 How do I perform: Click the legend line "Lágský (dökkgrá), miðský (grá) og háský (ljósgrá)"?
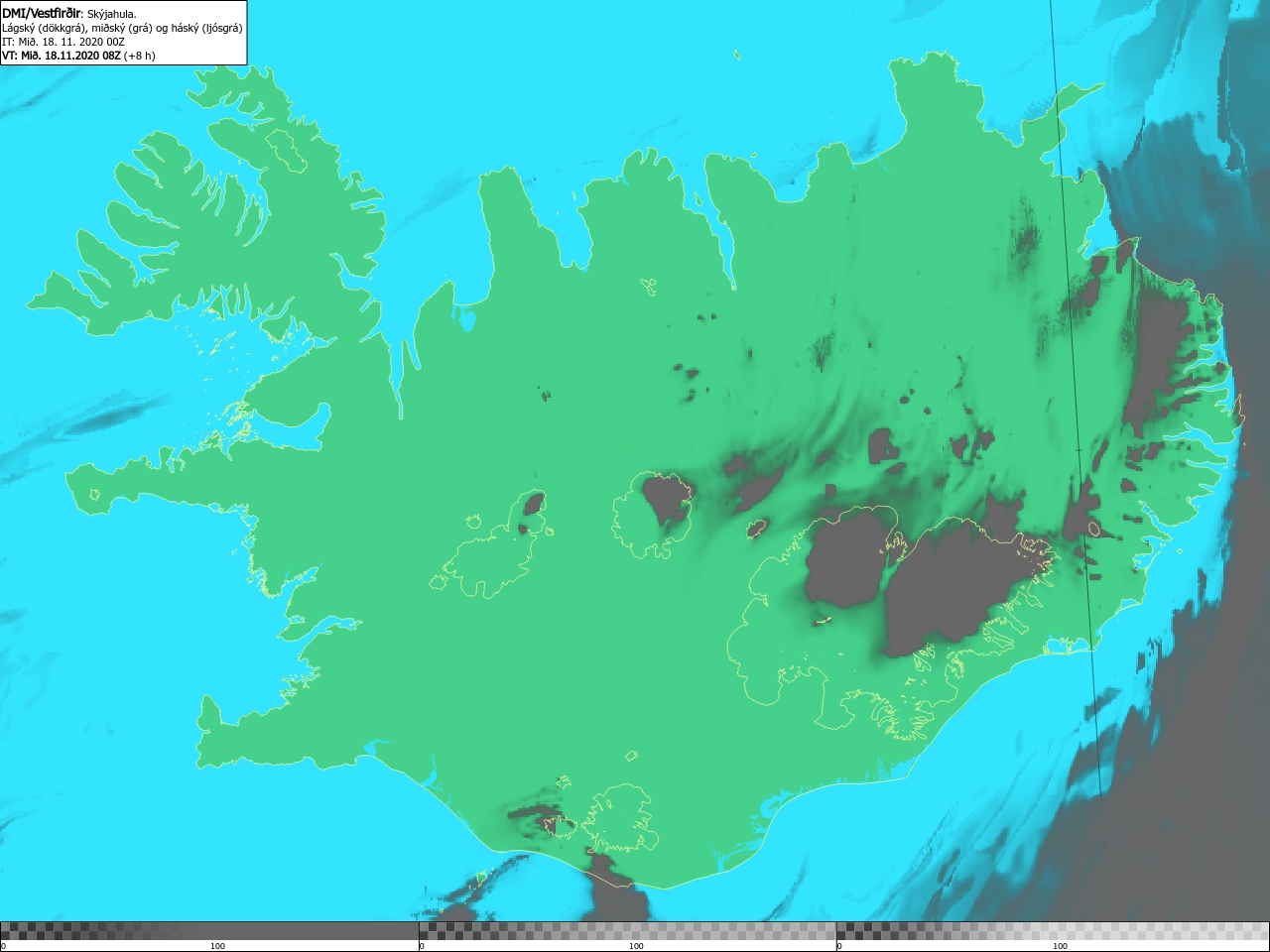click(122, 28)
